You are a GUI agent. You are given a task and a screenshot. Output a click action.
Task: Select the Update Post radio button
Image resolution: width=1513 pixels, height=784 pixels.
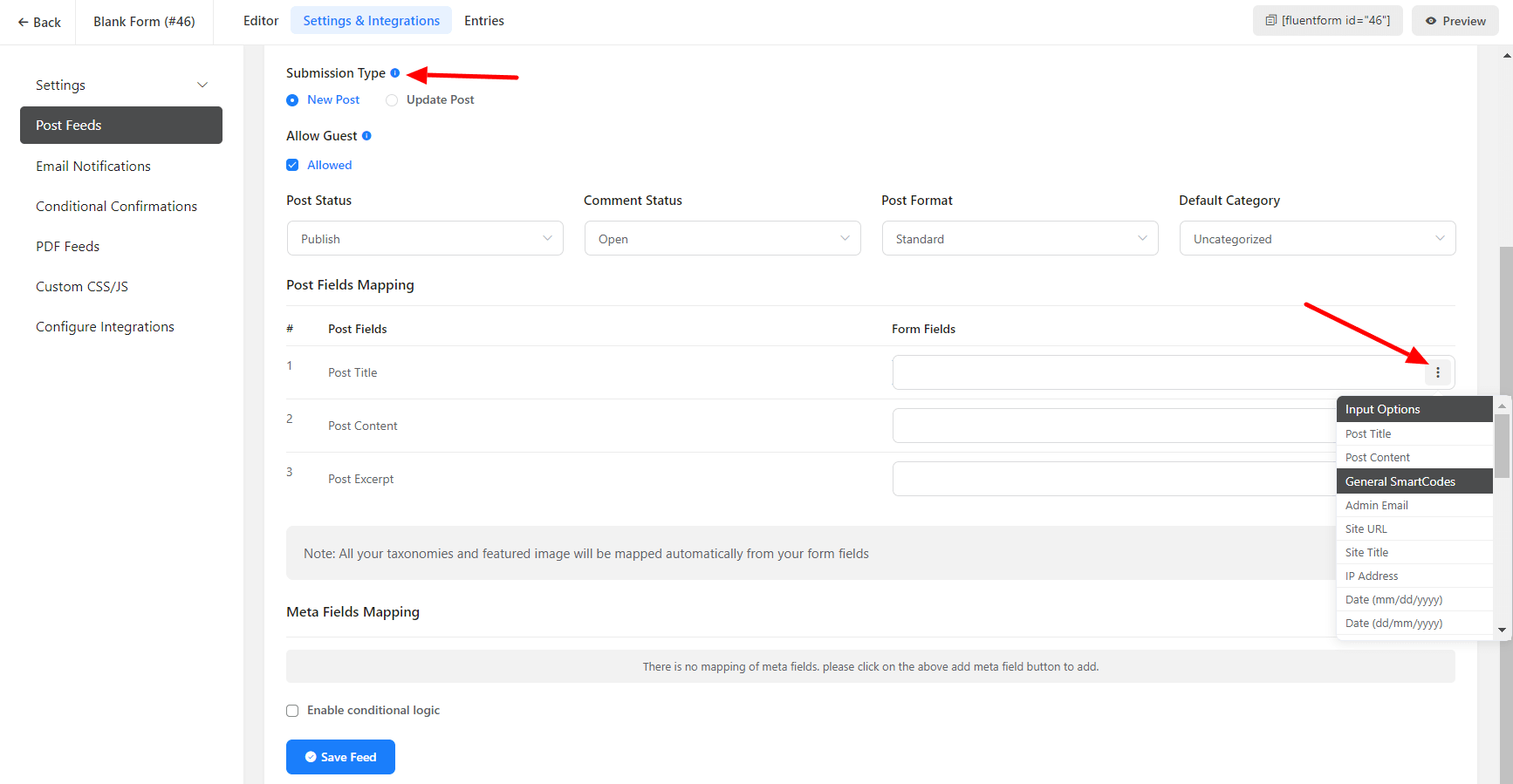tap(392, 100)
